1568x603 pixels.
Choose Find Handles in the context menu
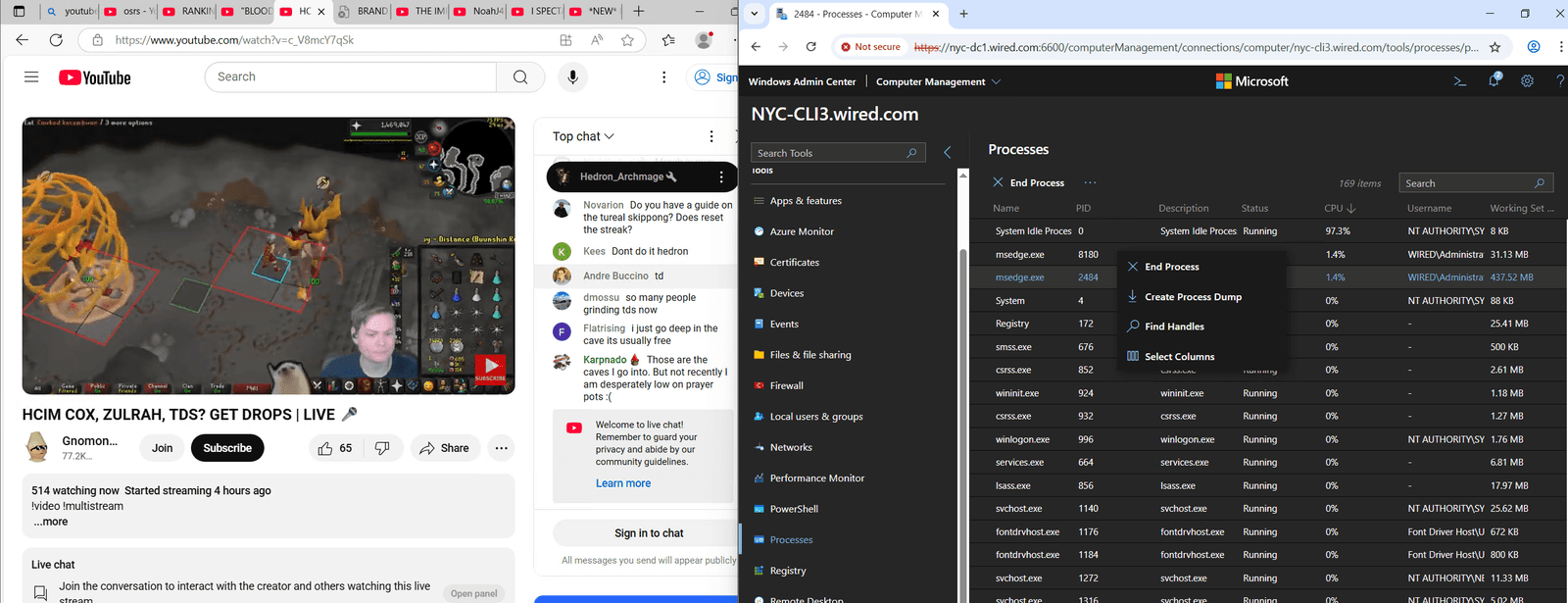coord(1201,327)
